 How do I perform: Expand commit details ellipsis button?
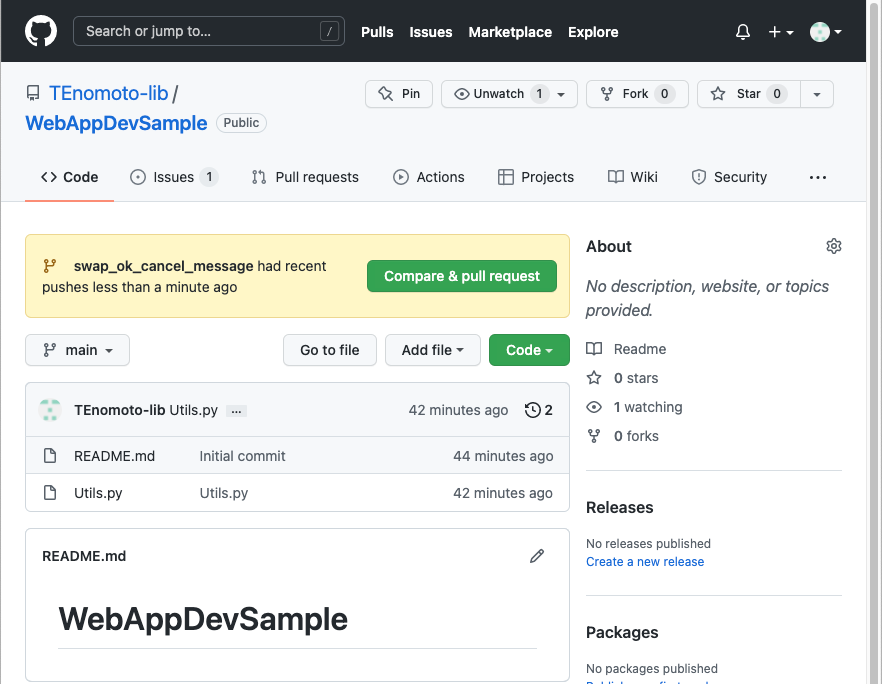[x=236, y=411]
